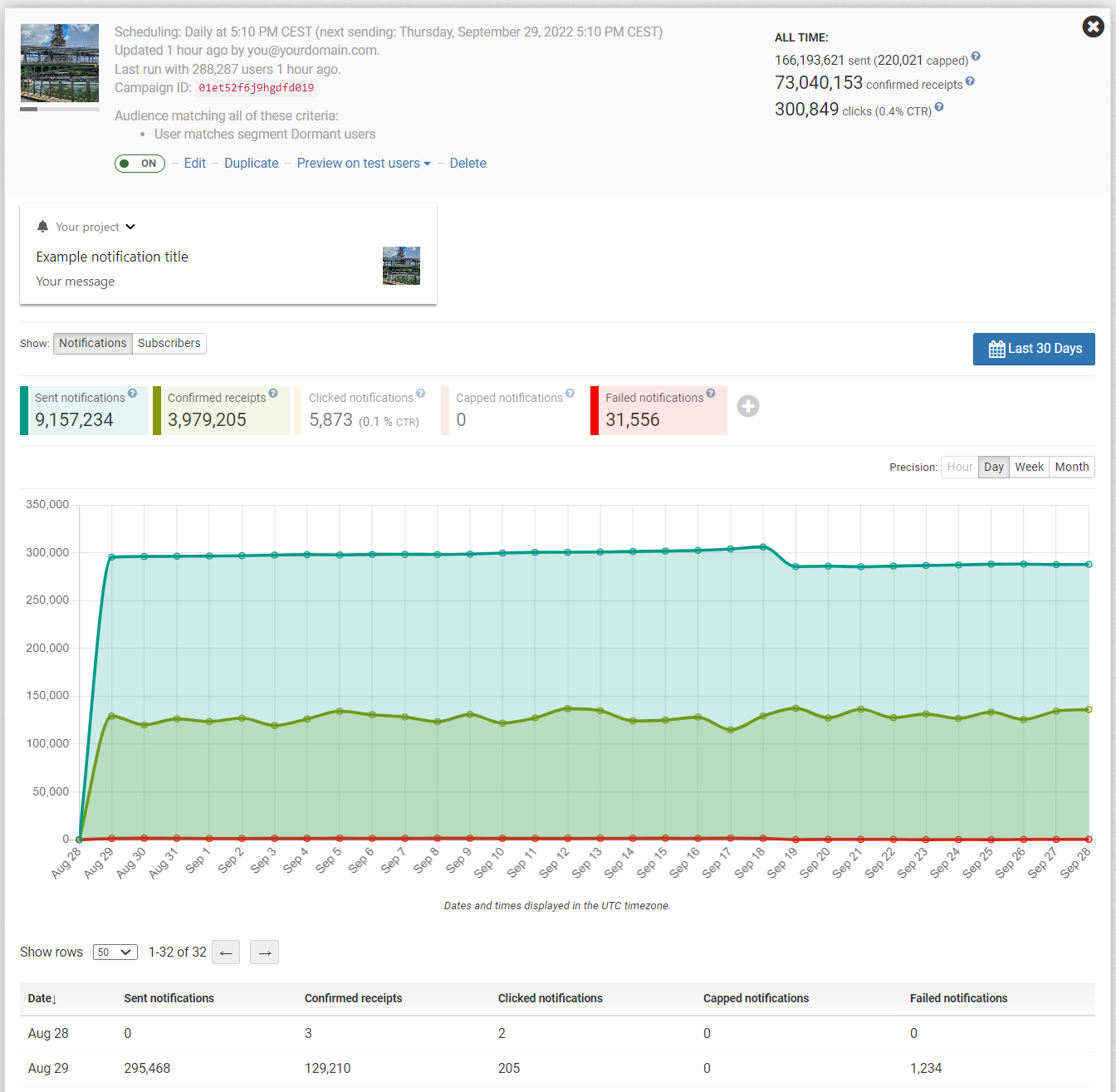
Task: Click the Edit link
Action: coord(195,164)
